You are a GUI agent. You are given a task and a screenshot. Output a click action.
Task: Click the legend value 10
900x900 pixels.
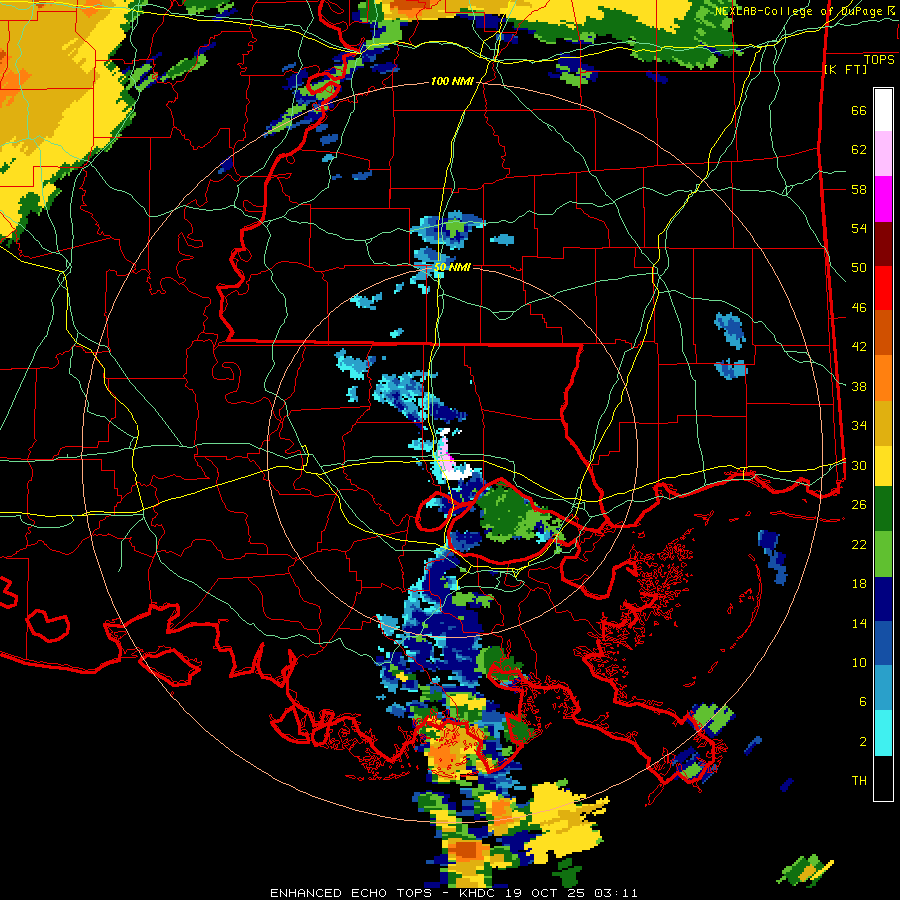(x=859, y=663)
